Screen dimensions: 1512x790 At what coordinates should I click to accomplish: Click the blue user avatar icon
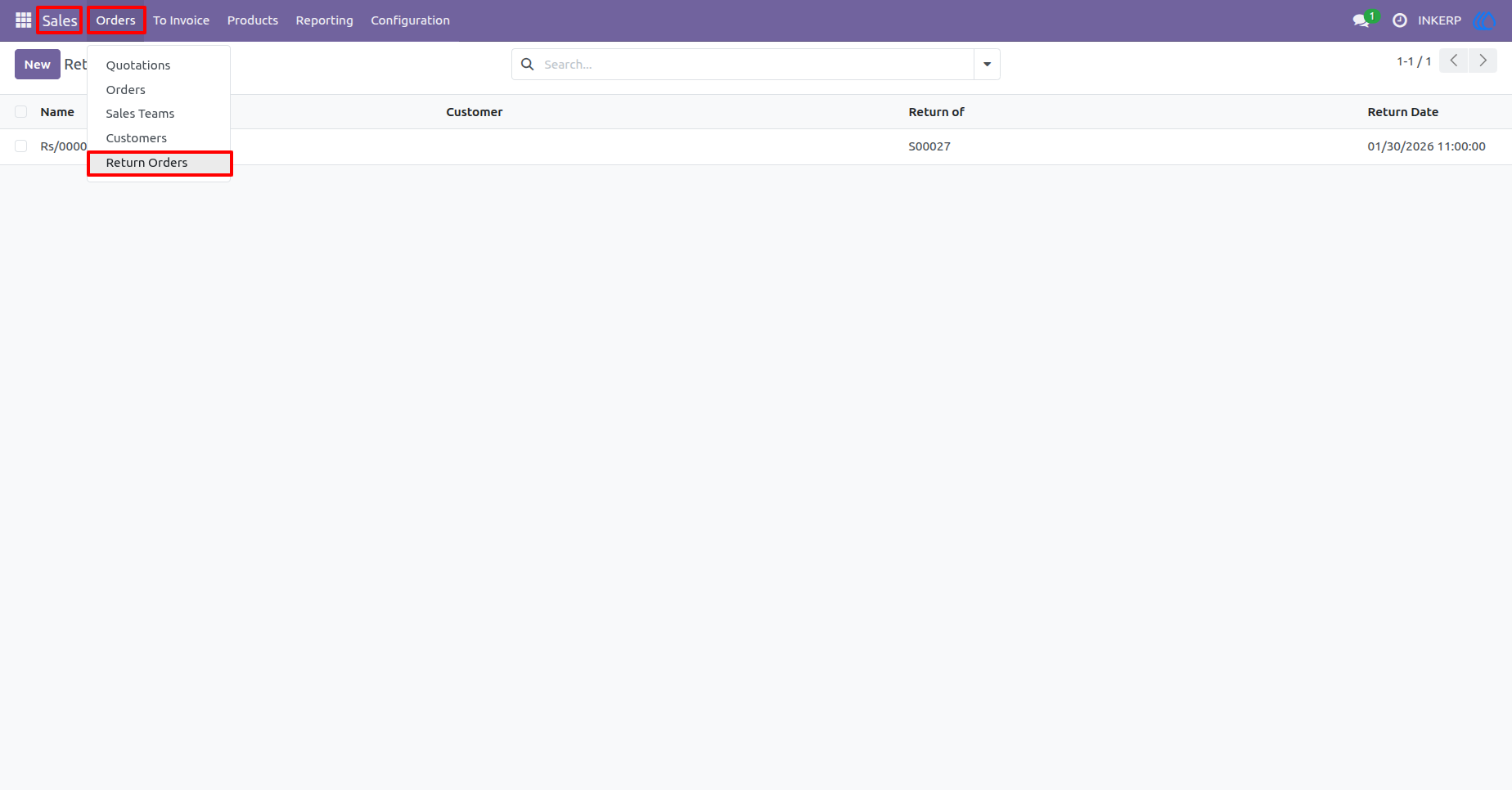(x=1484, y=20)
